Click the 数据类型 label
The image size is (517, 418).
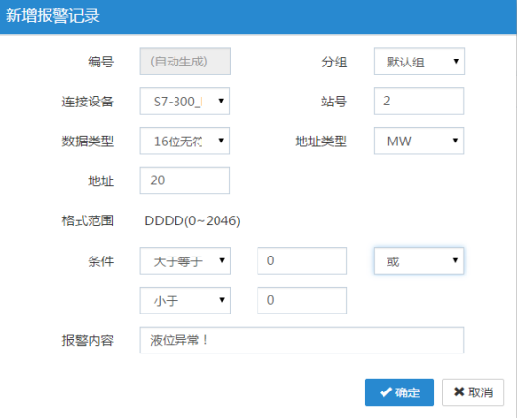88,141
